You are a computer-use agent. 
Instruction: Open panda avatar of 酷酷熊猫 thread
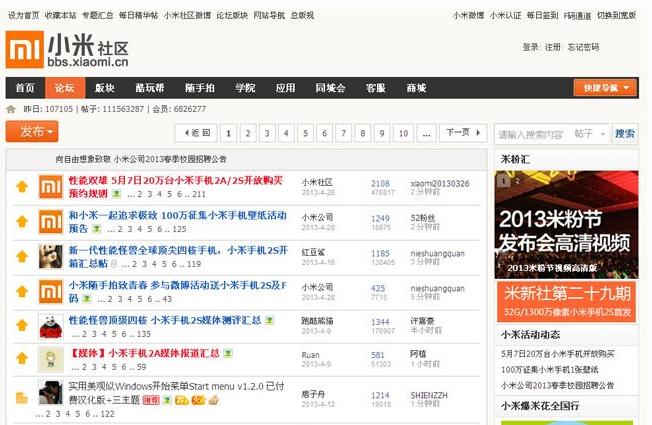pos(51,326)
